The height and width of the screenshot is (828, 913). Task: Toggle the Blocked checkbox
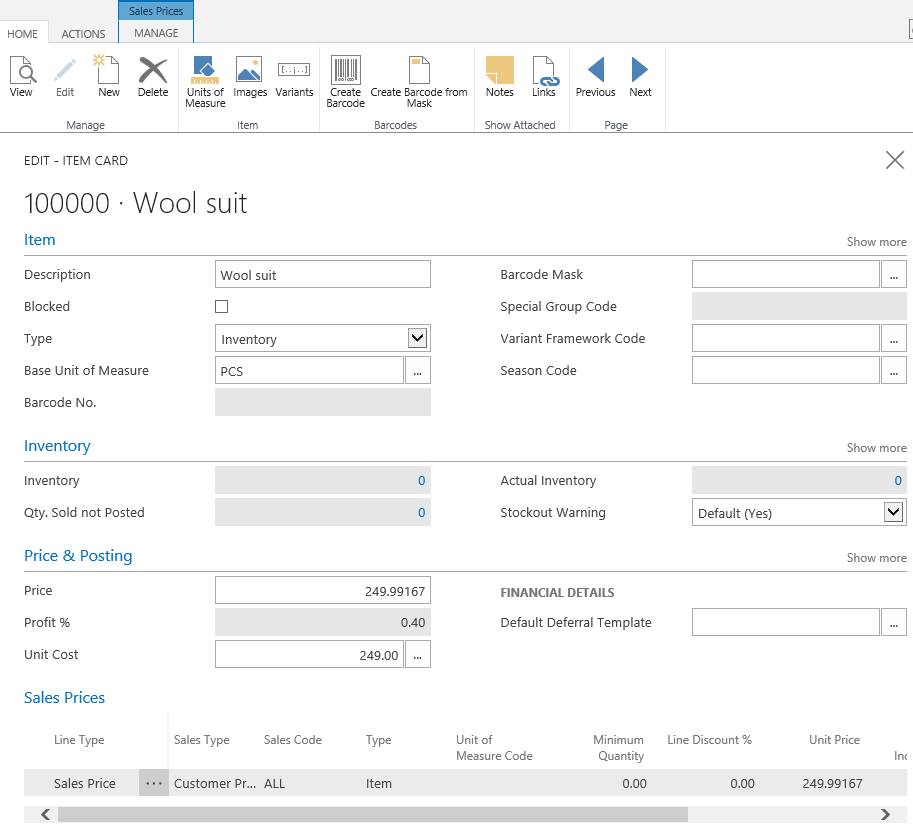coord(222,307)
